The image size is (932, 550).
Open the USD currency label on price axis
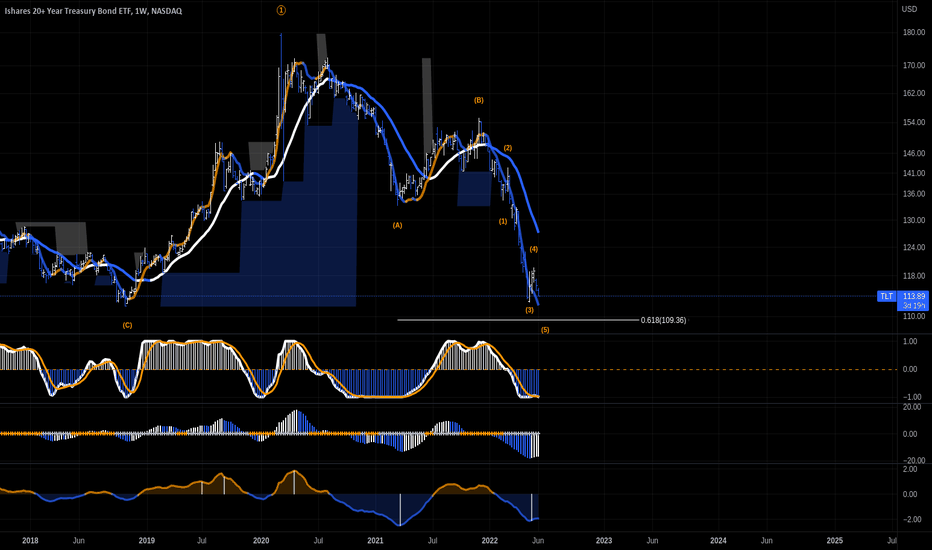pos(909,9)
